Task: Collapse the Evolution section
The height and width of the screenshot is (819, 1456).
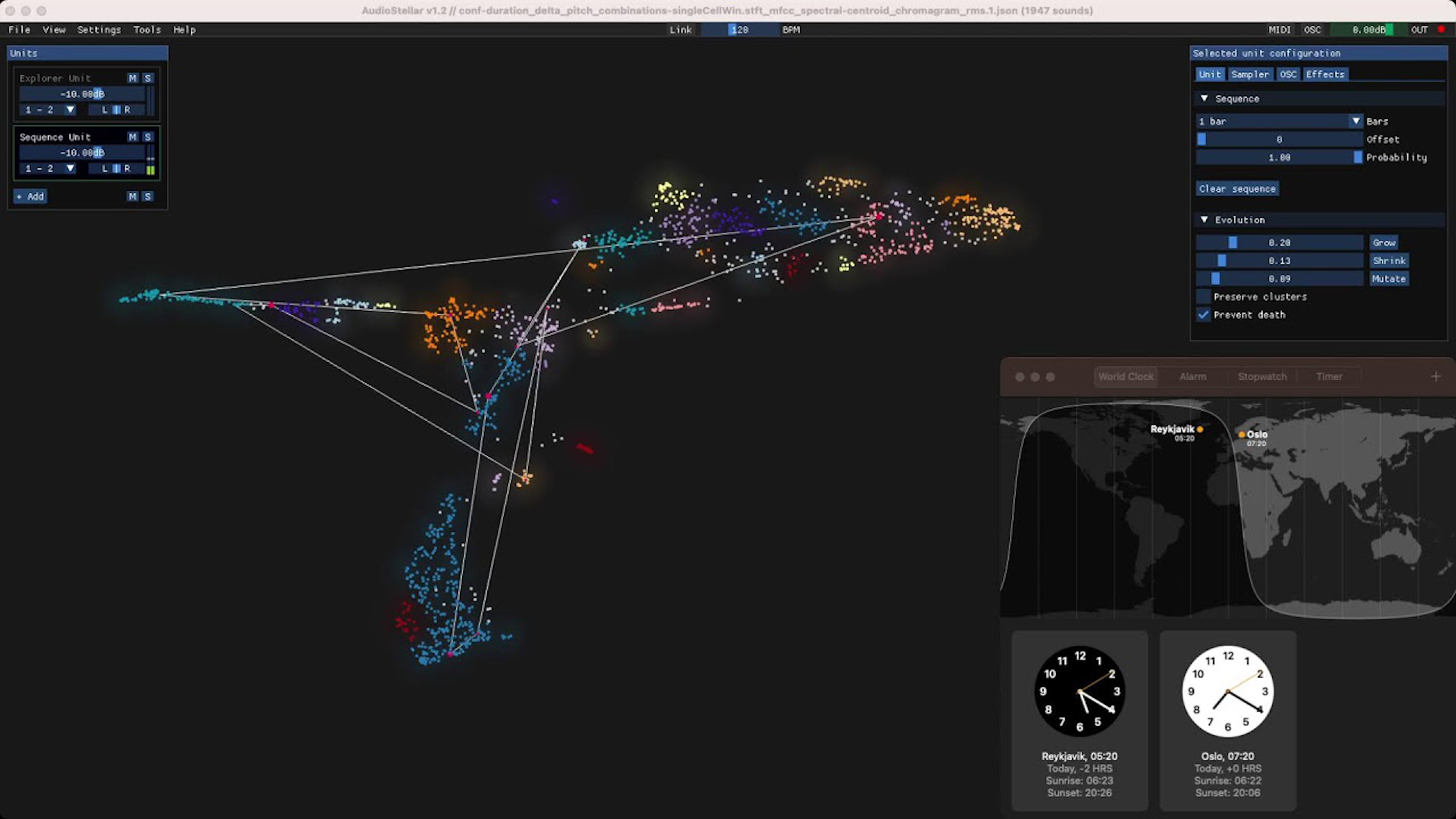Action: (1204, 220)
